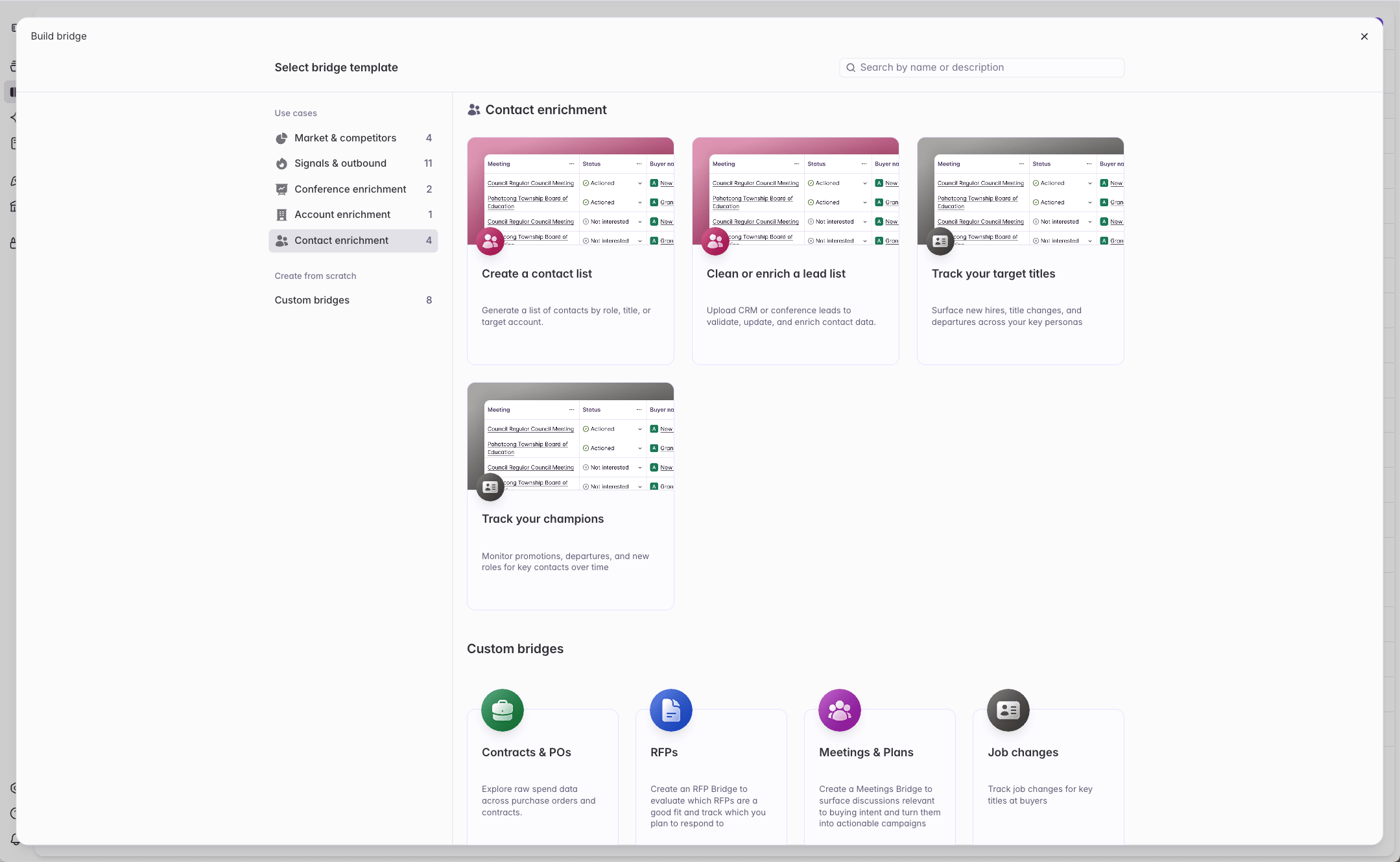The width and height of the screenshot is (1400, 862).
Task: Select Market & competitors use case
Action: coord(353,138)
